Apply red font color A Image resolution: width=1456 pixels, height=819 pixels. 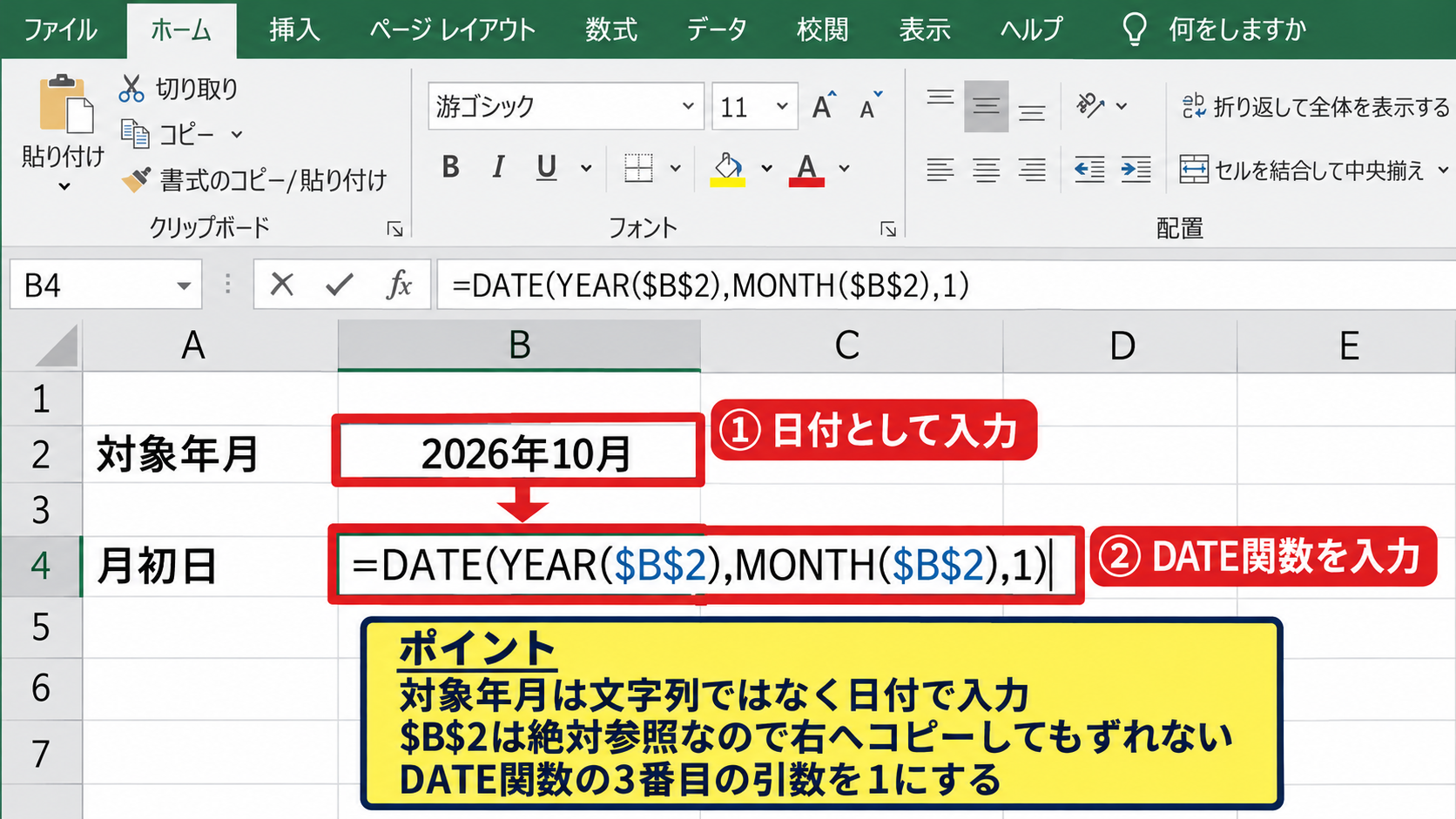806,169
